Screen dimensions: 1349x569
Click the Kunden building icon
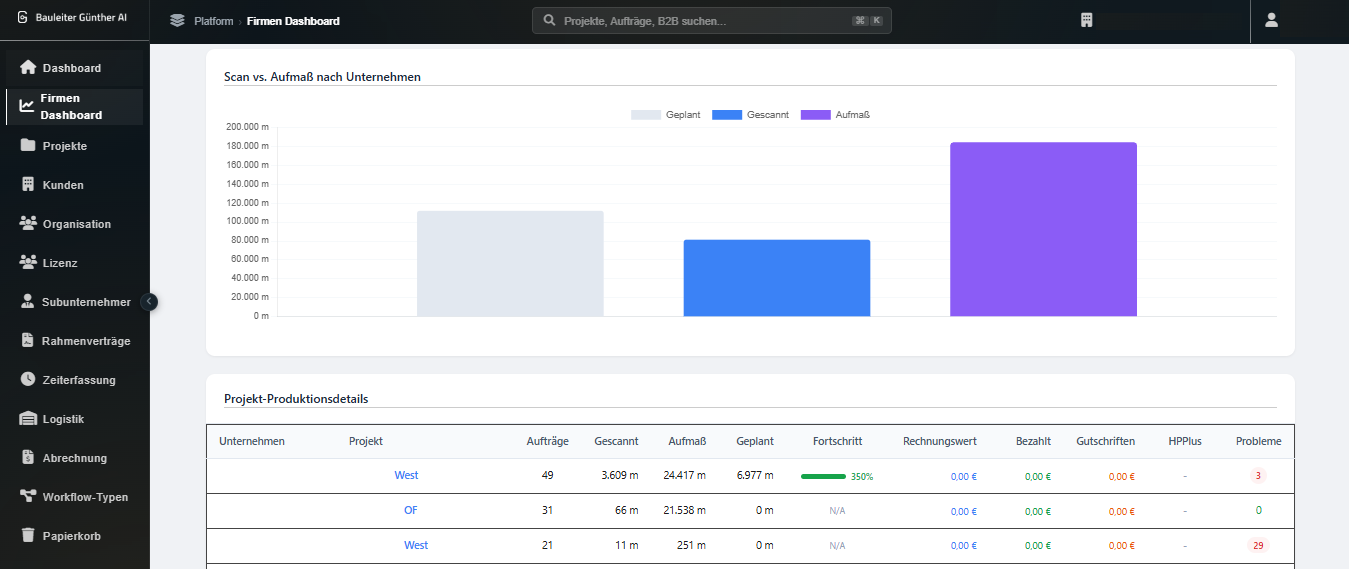pyautogui.click(x=28, y=185)
